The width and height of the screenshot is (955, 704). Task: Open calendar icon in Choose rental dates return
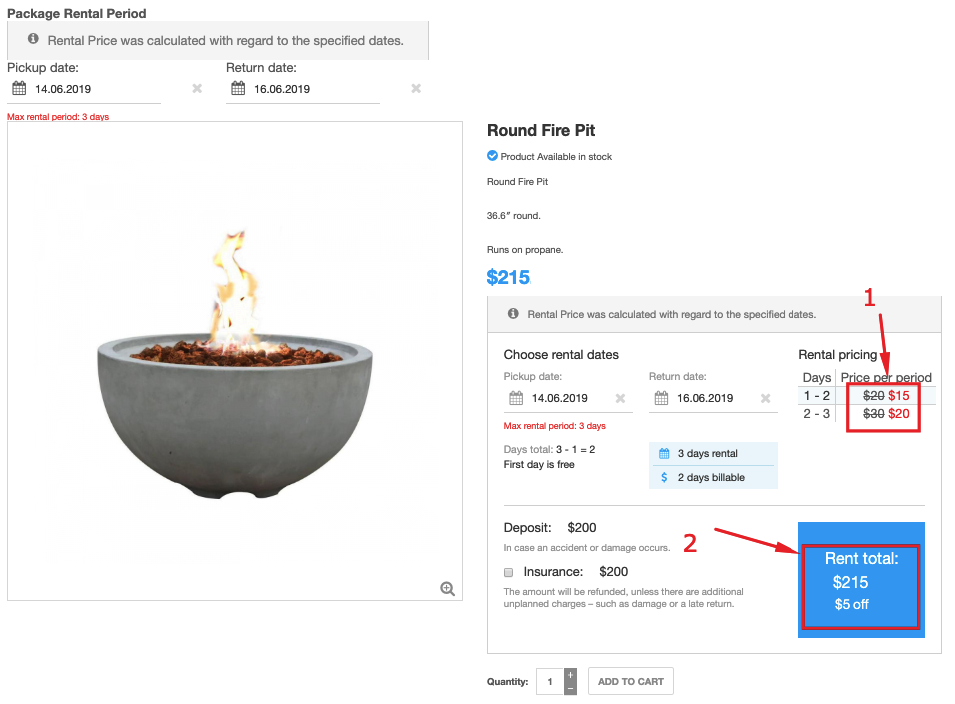661,398
